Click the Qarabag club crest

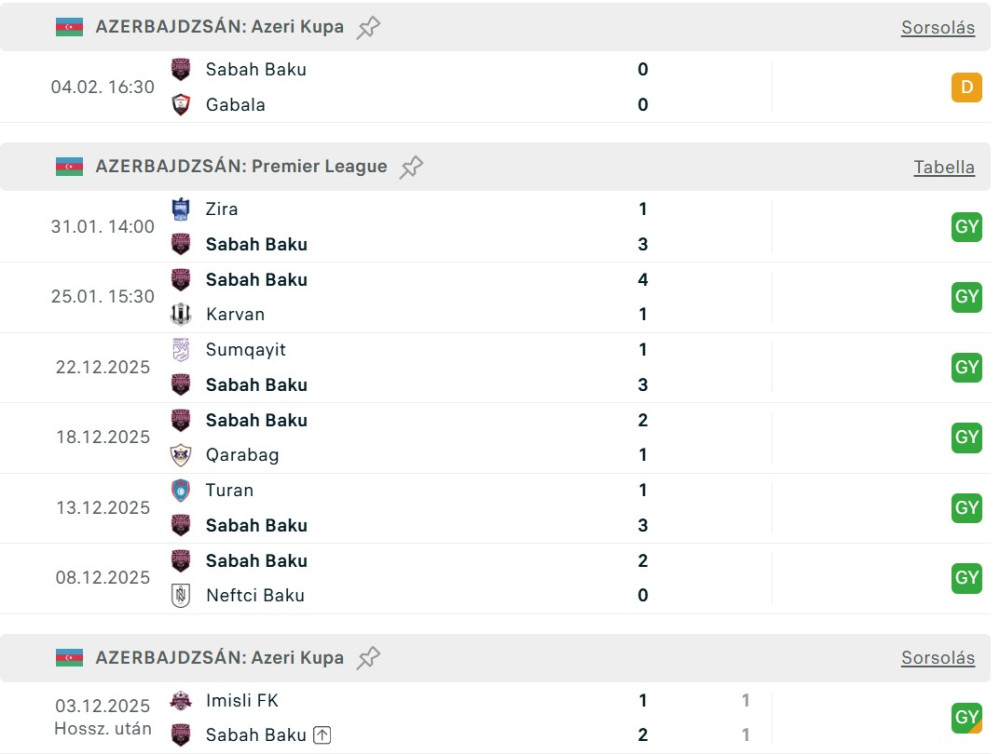tap(181, 455)
